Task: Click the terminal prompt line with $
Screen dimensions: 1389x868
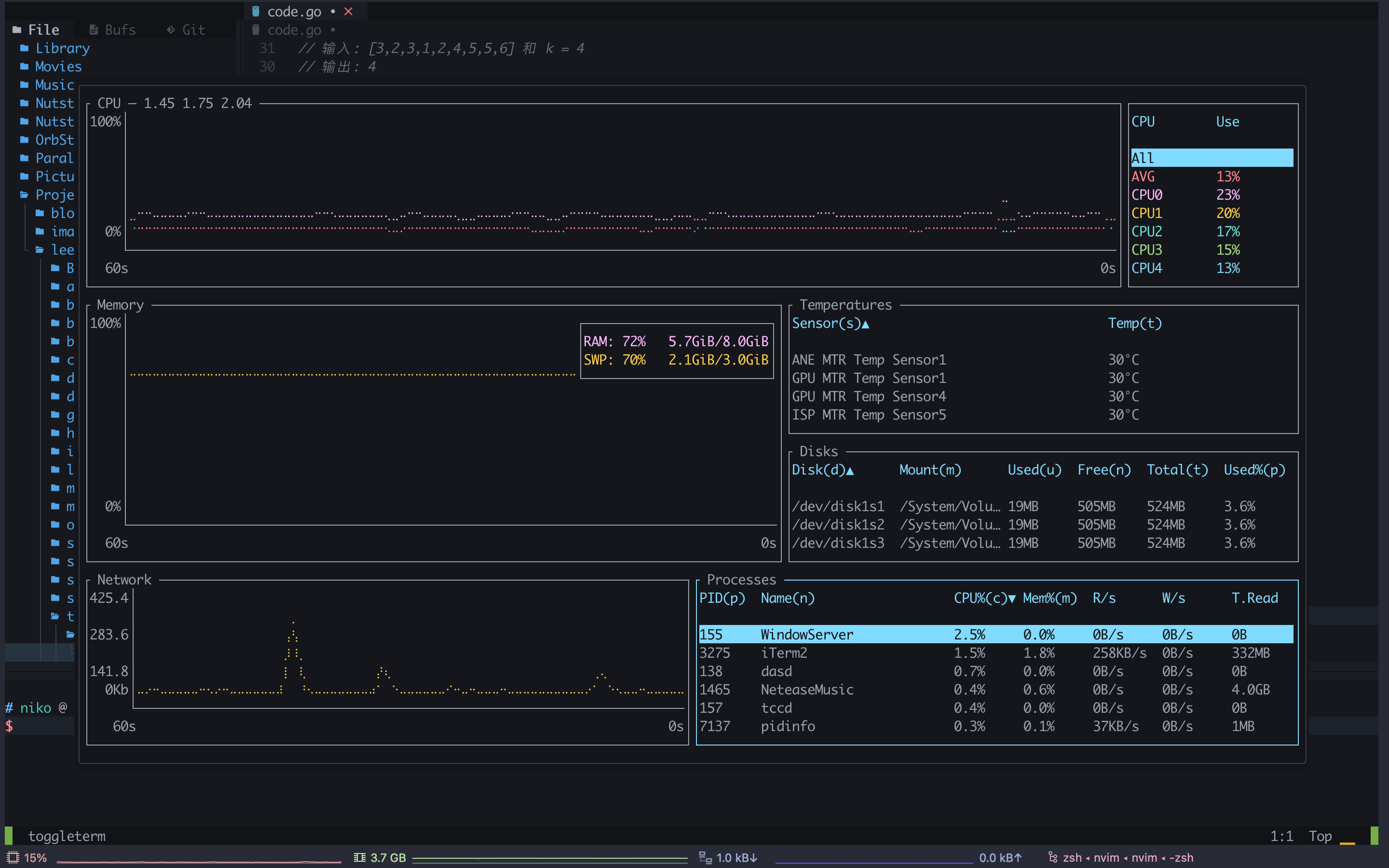Action: click(x=39, y=726)
